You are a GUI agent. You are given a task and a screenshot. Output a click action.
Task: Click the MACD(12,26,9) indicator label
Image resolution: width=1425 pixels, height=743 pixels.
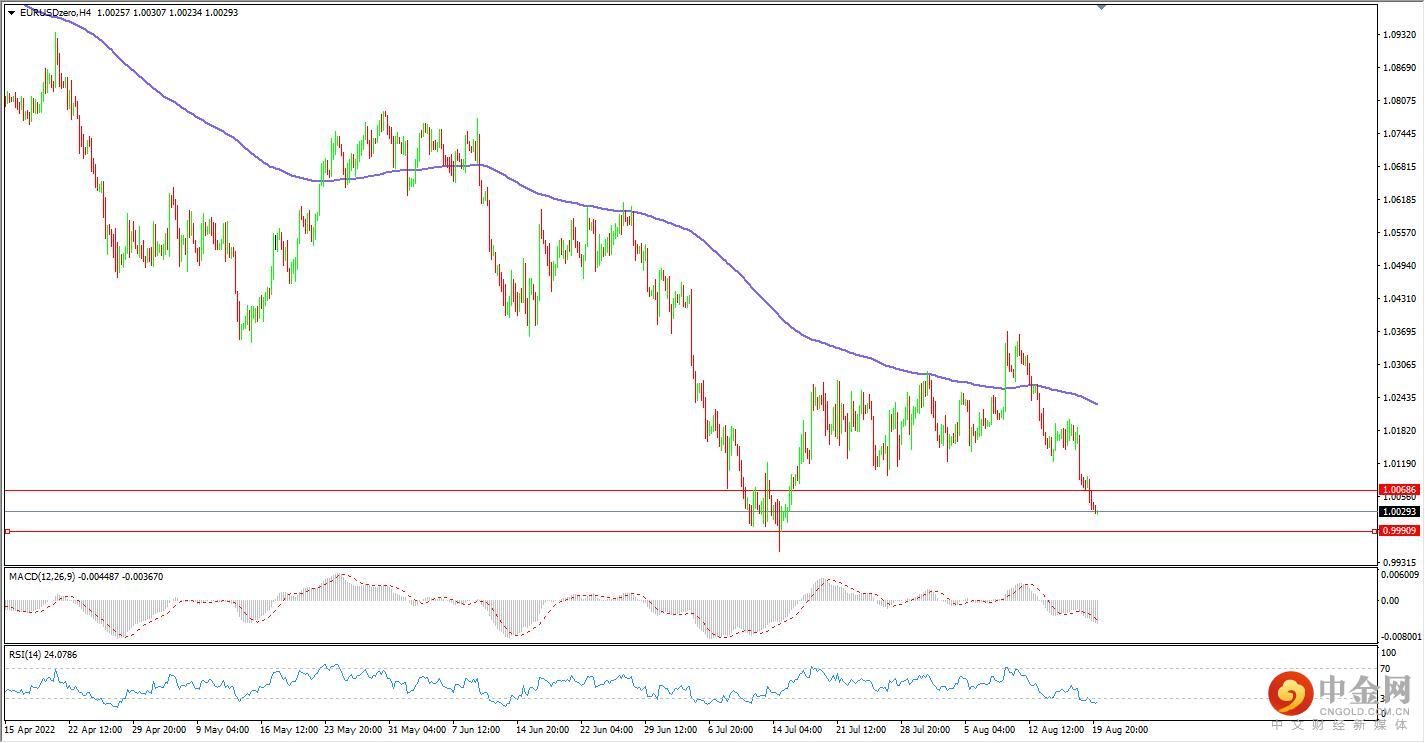[43, 576]
